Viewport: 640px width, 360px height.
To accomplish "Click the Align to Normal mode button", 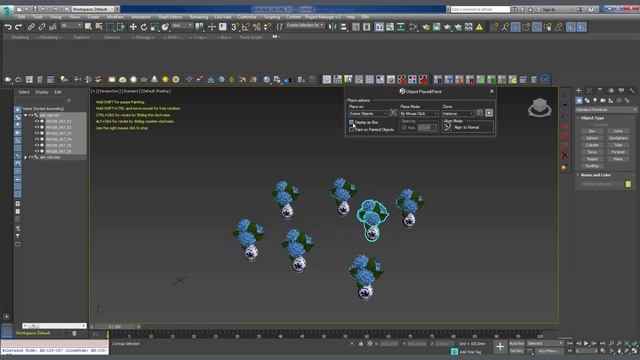I will (x=448, y=127).
